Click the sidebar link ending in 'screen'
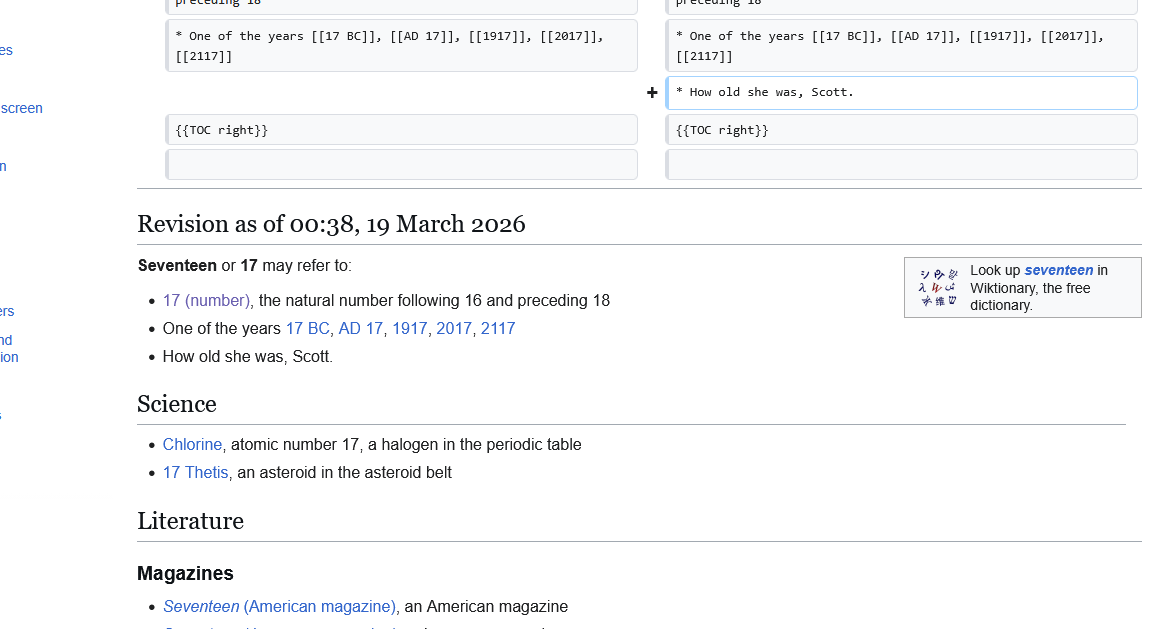Screen dimensions: 1162x629 [21, 108]
